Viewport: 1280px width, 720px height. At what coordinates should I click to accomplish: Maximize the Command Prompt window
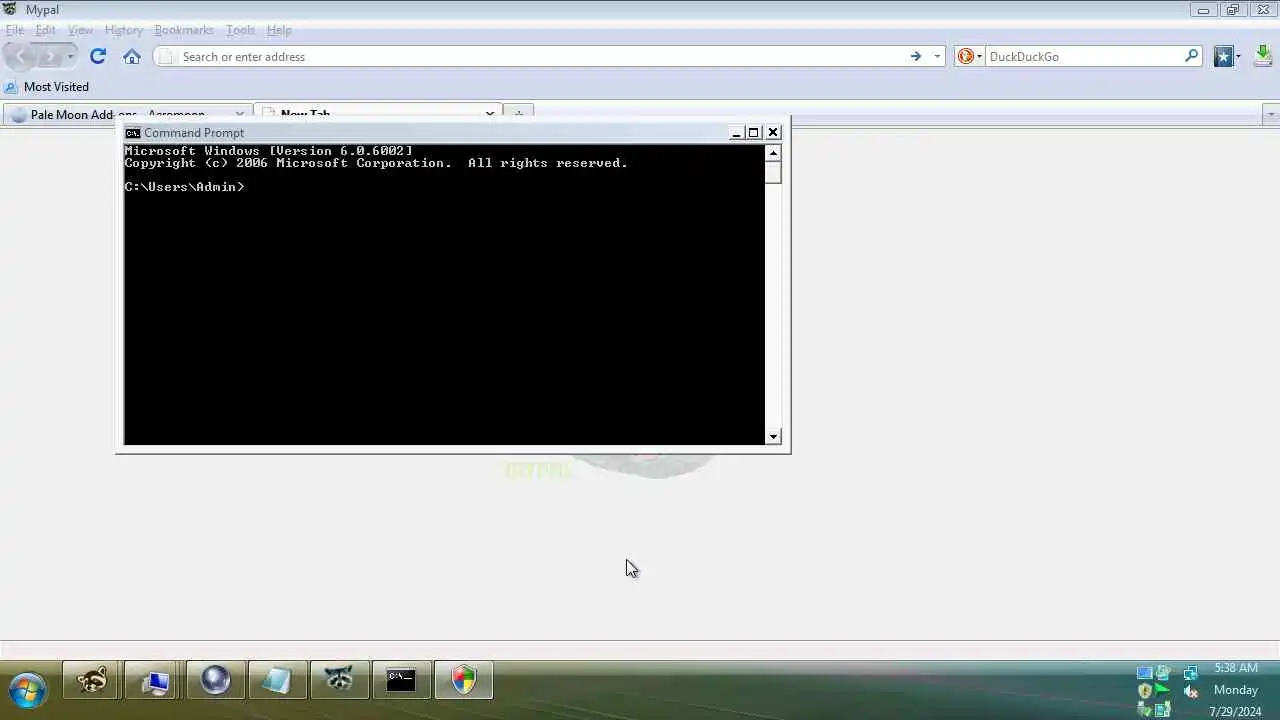[x=754, y=133]
